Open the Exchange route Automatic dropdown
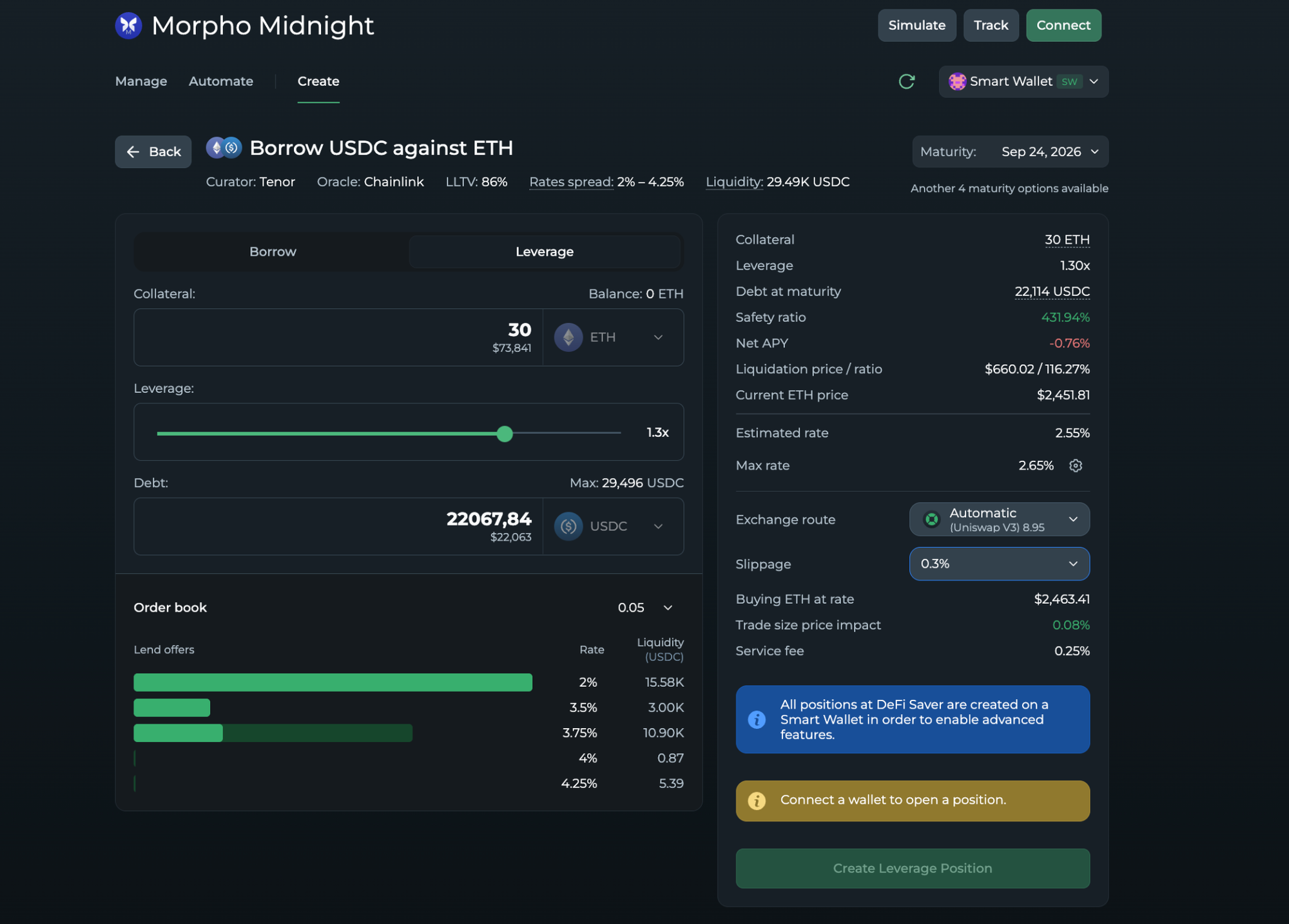This screenshot has height=924, width=1289. coord(999,519)
